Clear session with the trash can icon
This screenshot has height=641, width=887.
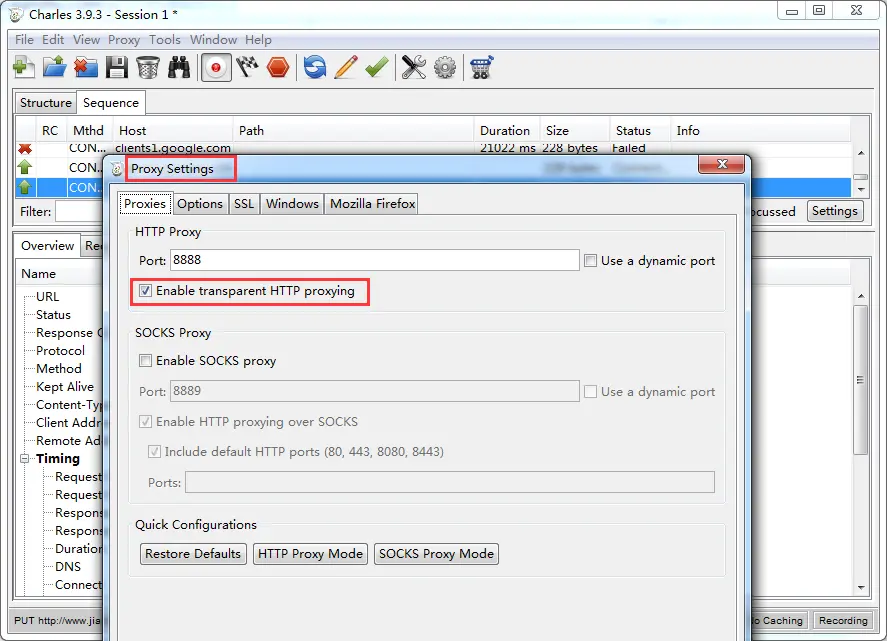(148, 67)
